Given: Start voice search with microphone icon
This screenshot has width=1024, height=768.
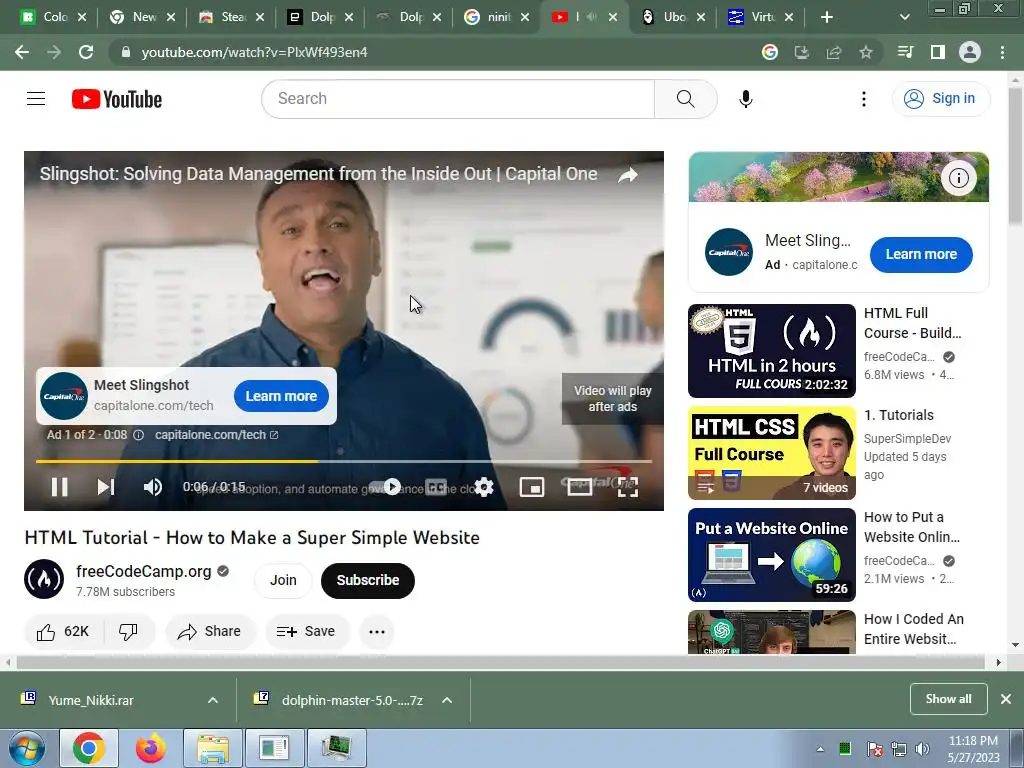Looking at the screenshot, I should click(x=745, y=99).
